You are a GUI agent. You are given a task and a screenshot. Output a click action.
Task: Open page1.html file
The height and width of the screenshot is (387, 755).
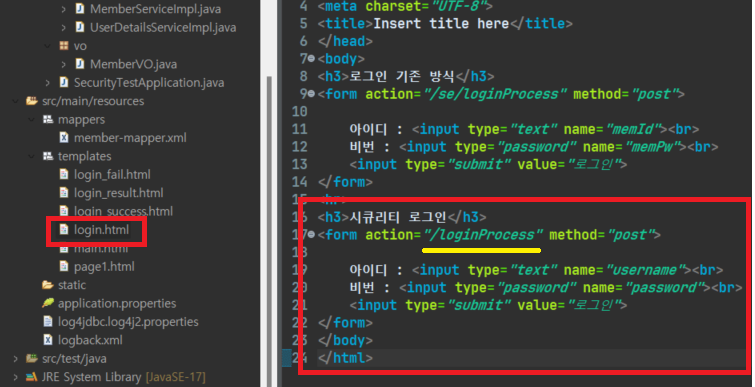(104, 266)
